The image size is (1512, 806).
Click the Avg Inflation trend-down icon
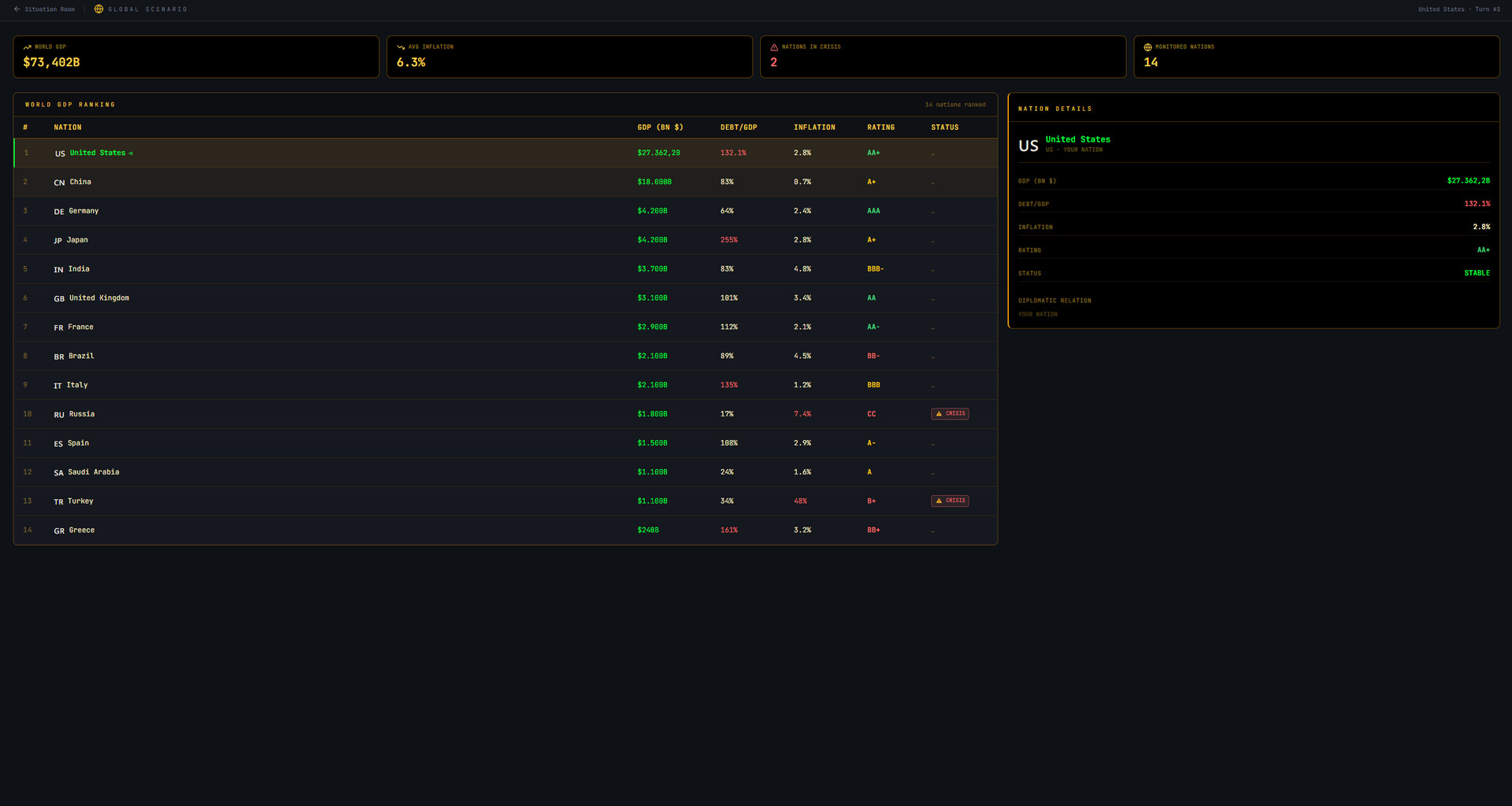point(401,47)
